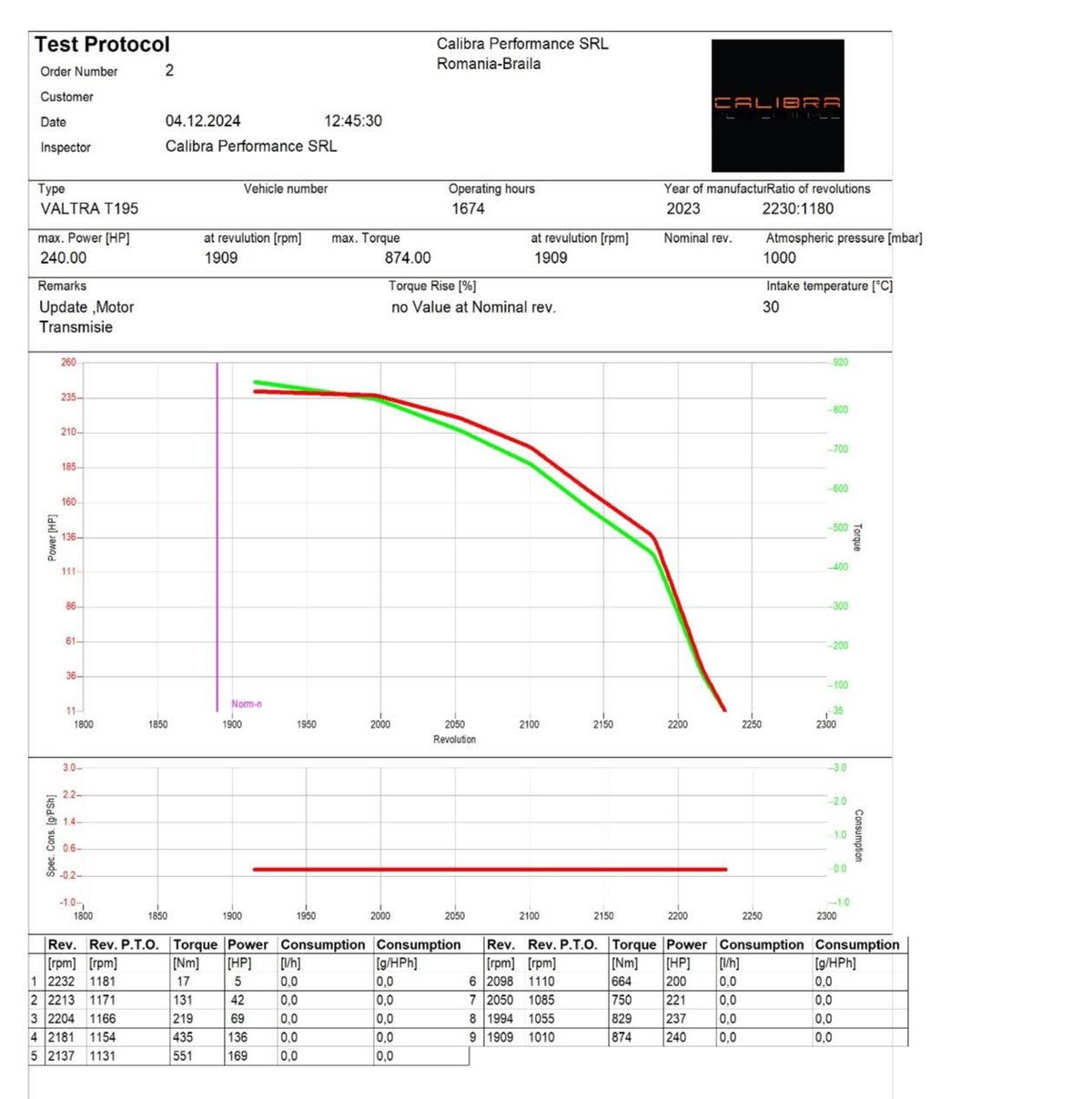Select the time 12:45:30
This screenshot has height=1099, width=1092.
click(353, 121)
